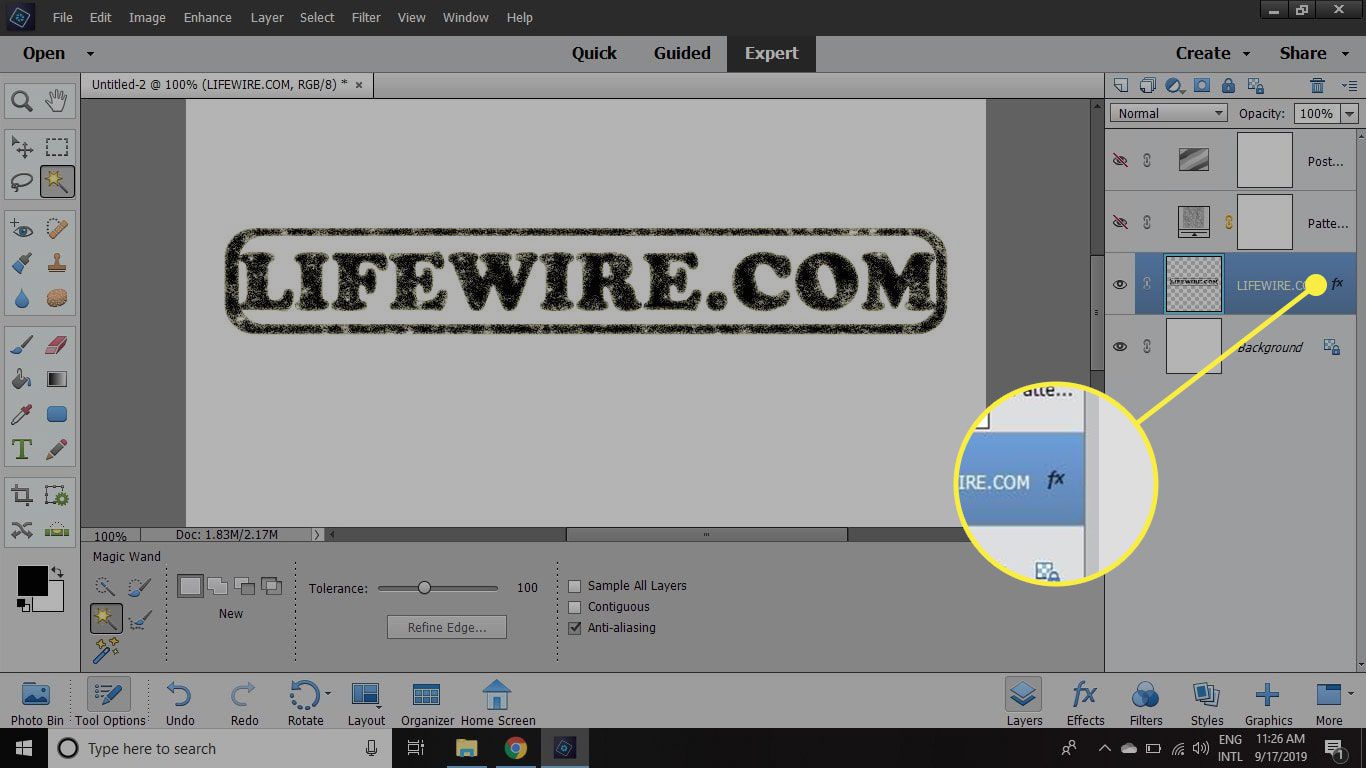1366x768 pixels.
Task: Open the Opacity slider dropdown arrow
Action: click(x=1350, y=113)
